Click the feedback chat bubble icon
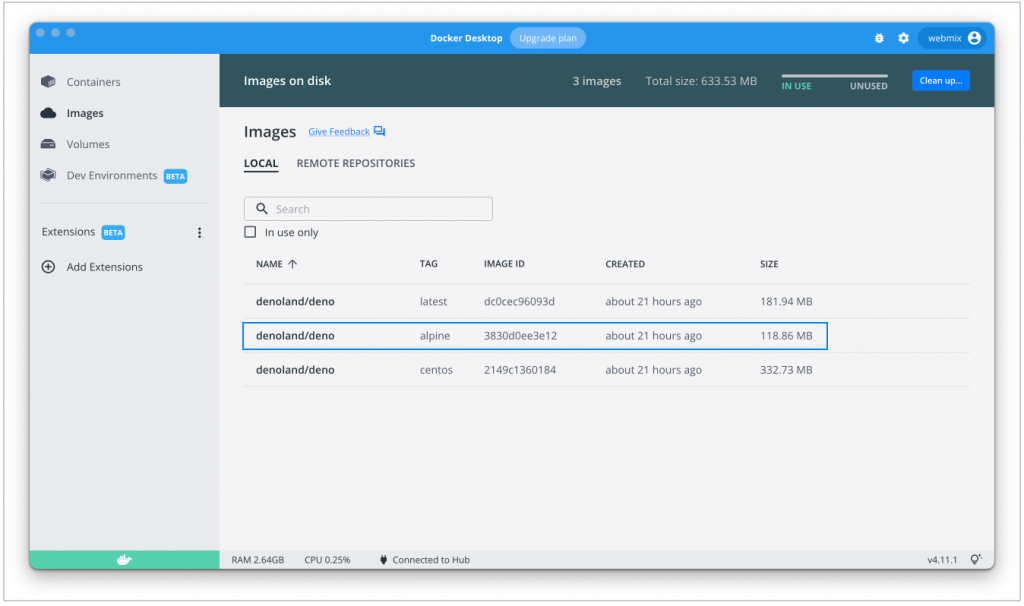 coord(379,131)
